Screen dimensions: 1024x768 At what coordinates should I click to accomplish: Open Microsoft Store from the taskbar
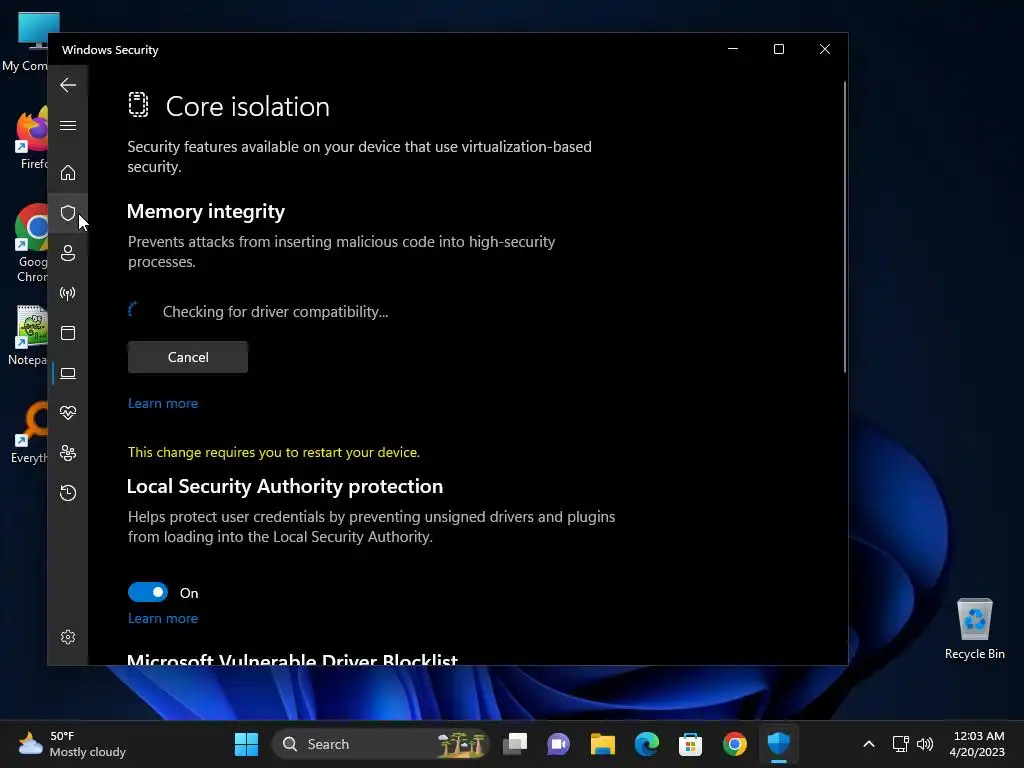(x=690, y=744)
